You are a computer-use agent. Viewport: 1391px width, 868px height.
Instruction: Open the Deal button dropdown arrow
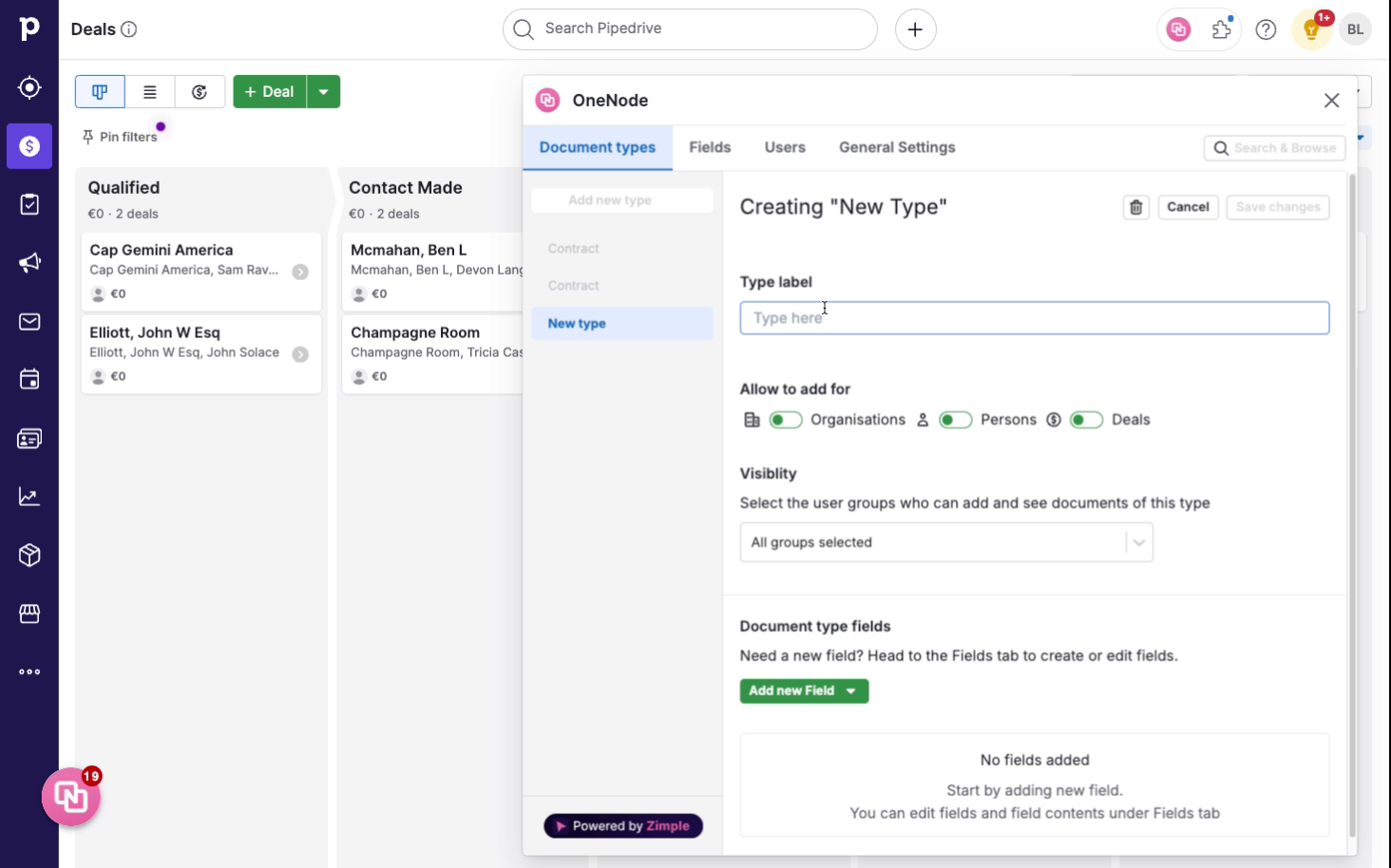click(x=323, y=92)
